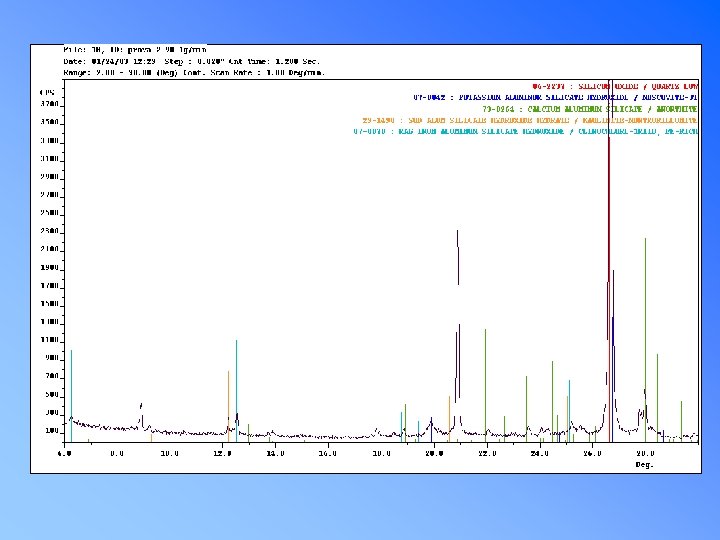Click the 14.0 label on x-axis
720x540 pixels.
pyautogui.click(x=275, y=454)
